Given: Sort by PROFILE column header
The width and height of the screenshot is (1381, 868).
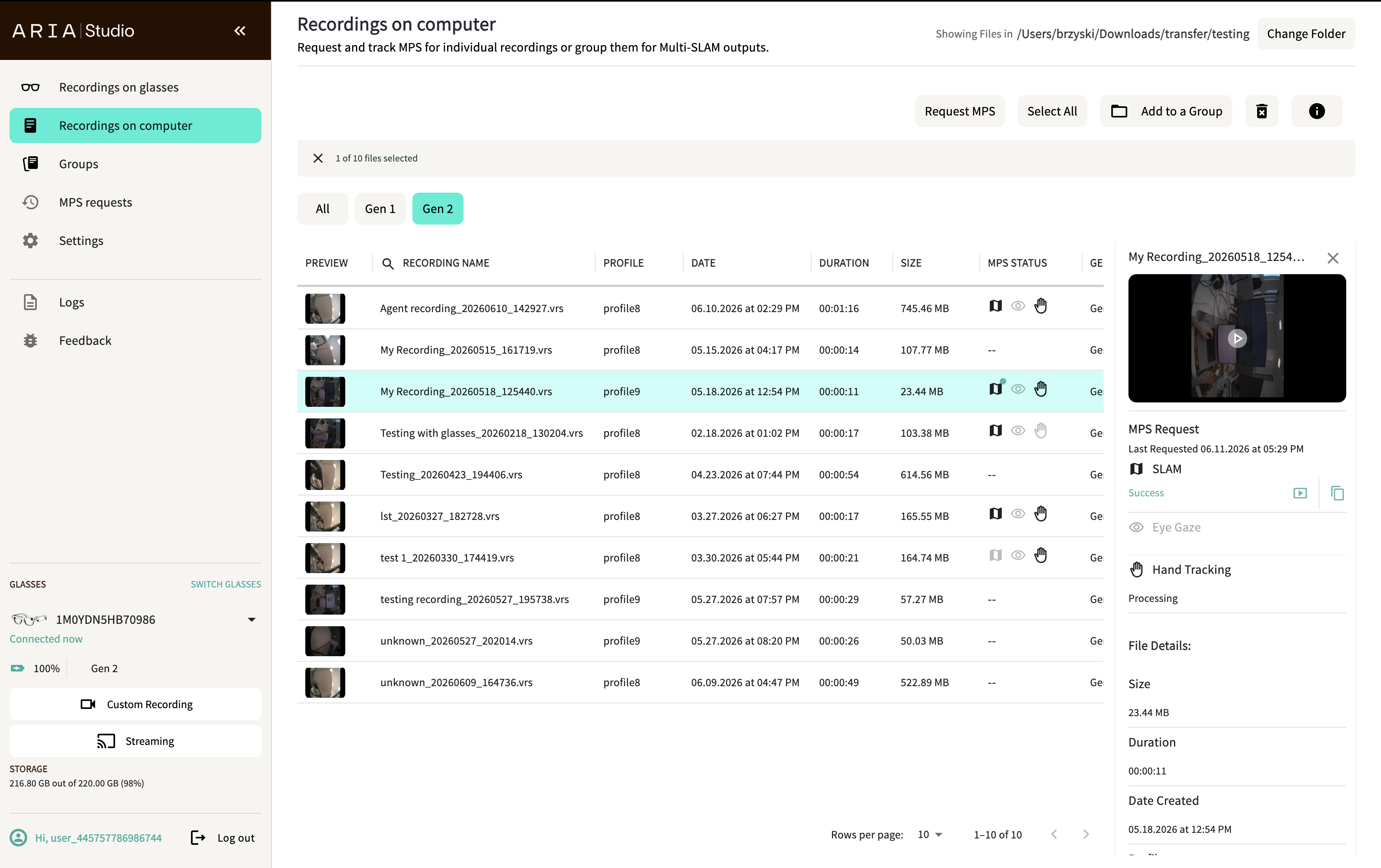Looking at the screenshot, I should [623, 263].
